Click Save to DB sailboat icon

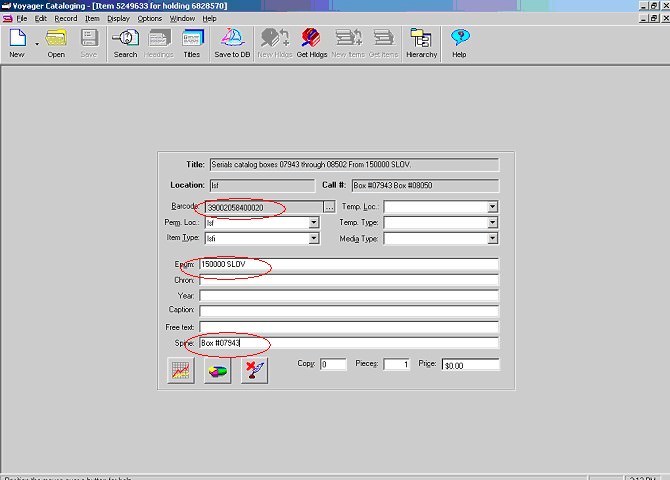232,42
